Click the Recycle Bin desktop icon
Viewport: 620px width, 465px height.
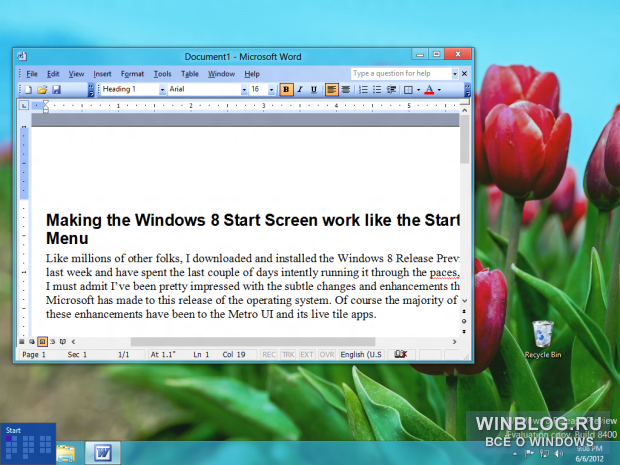pos(543,339)
